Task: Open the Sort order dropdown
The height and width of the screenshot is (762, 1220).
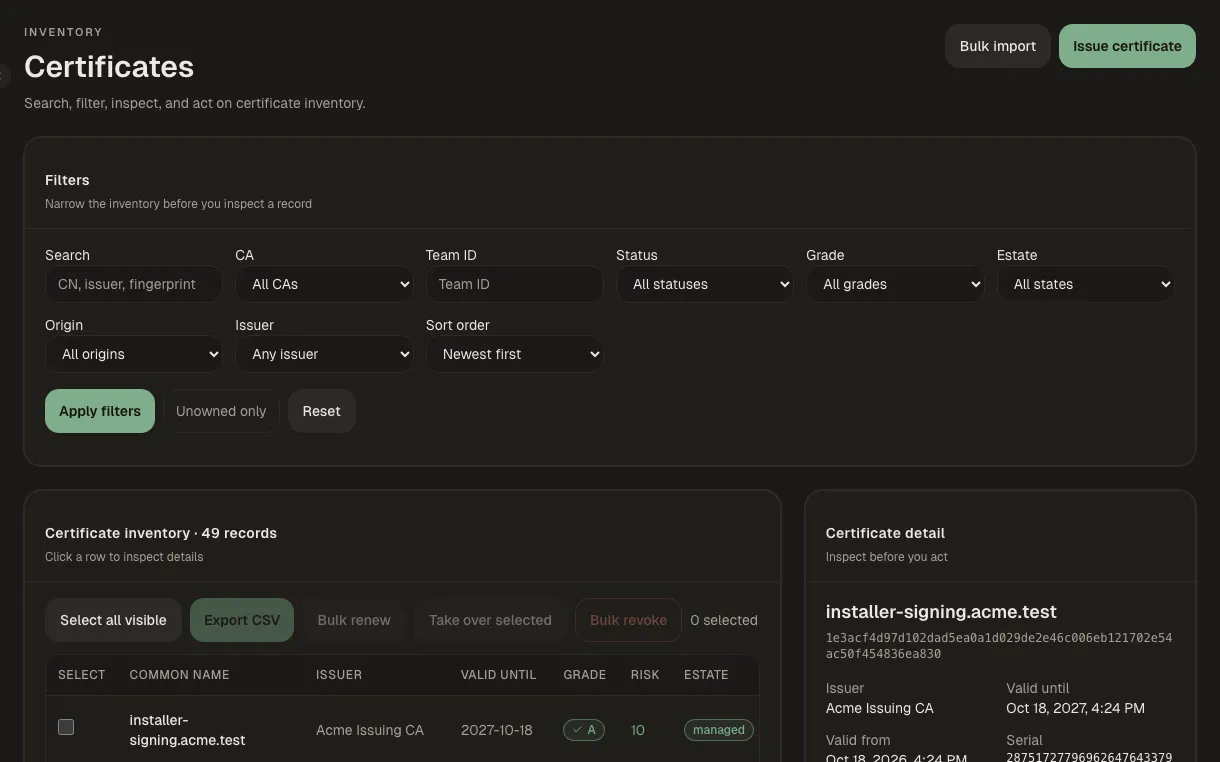Action: tap(514, 354)
